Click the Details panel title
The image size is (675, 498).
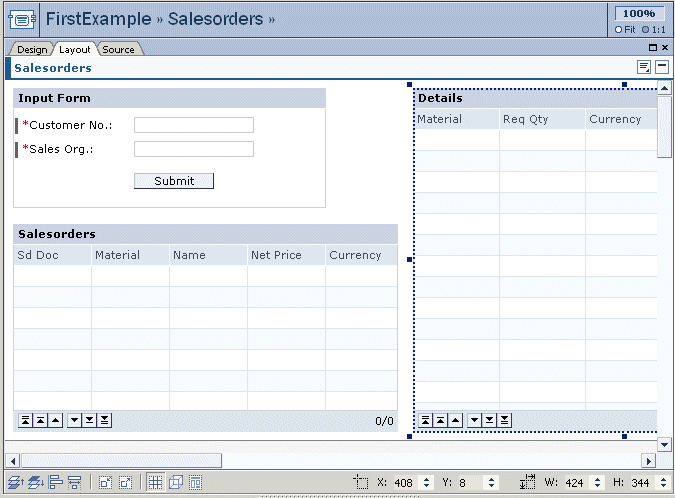440,98
